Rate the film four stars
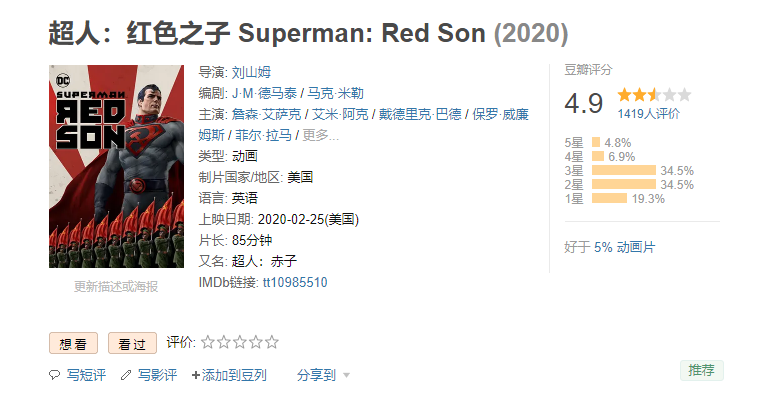Image resolution: width=757 pixels, height=402 pixels. tap(256, 342)
